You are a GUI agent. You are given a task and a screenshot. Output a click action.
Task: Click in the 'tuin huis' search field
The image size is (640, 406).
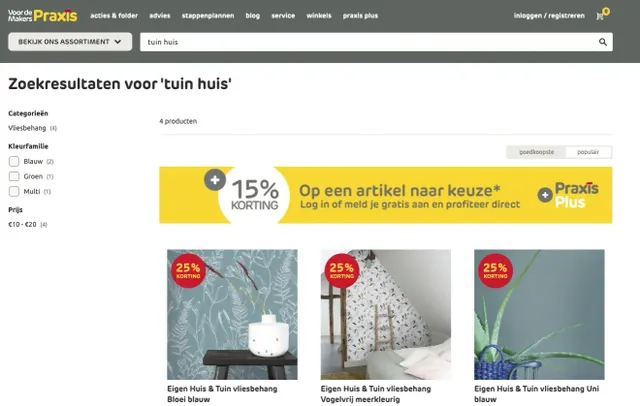[367, 42]
